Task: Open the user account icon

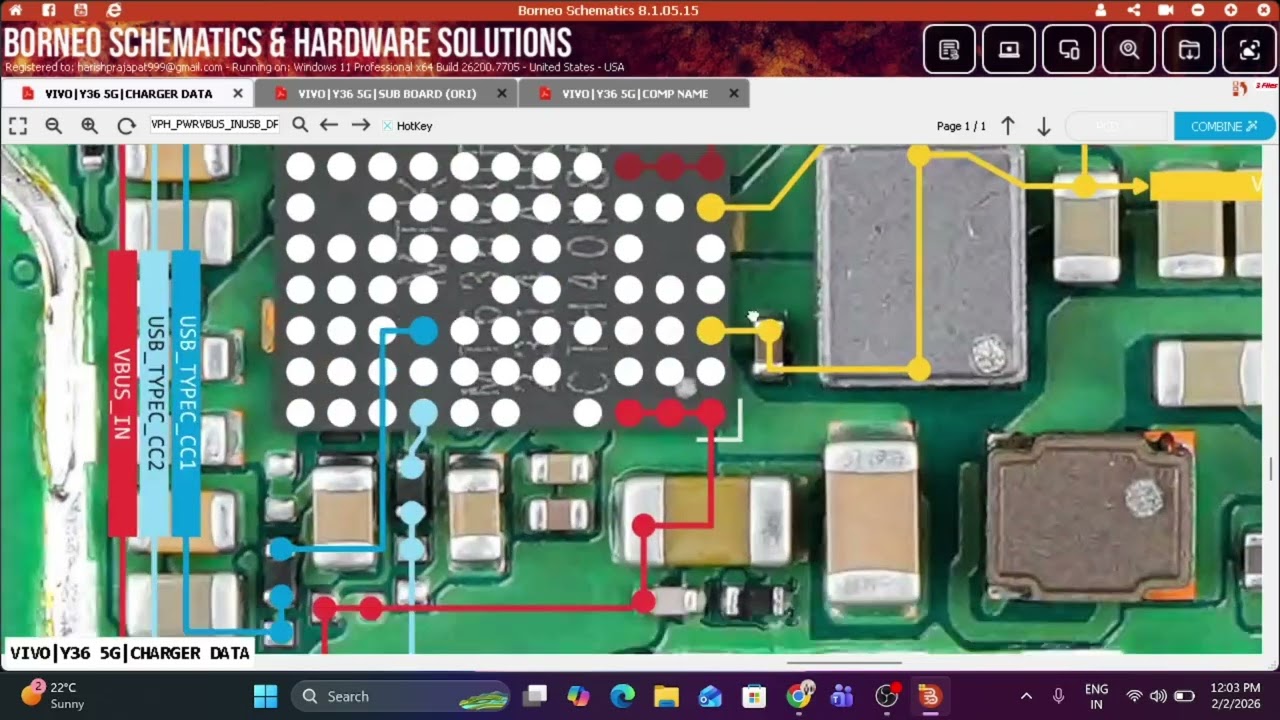Action: pos(1101,10)
